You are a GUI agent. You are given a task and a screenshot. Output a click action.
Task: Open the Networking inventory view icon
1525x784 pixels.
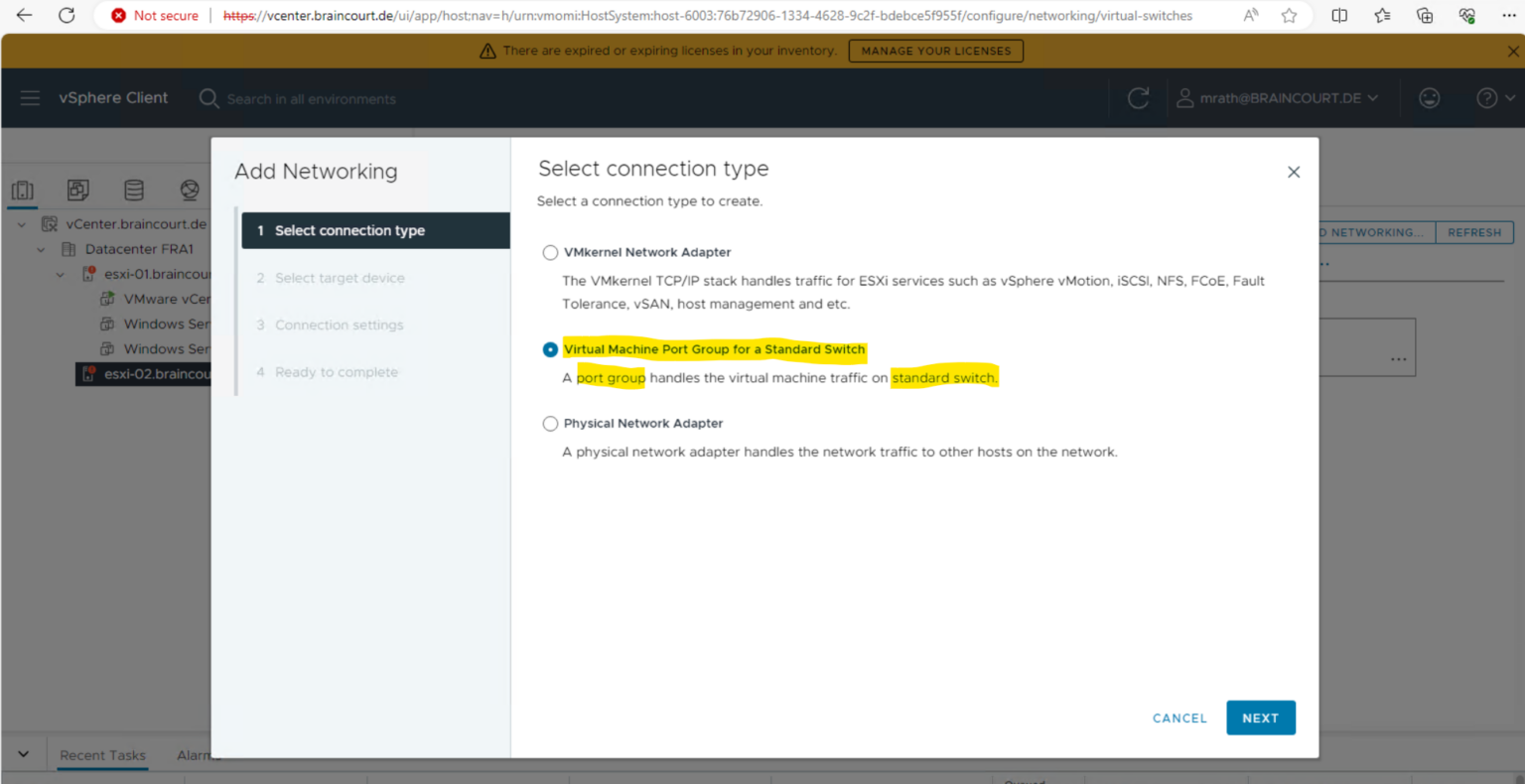pos(190,190)
